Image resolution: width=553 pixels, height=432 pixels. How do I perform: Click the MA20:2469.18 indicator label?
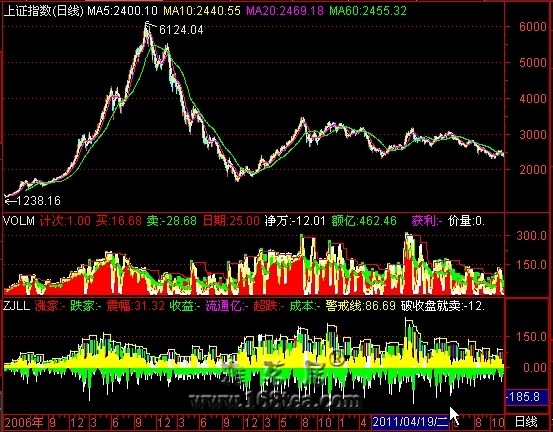285,11
